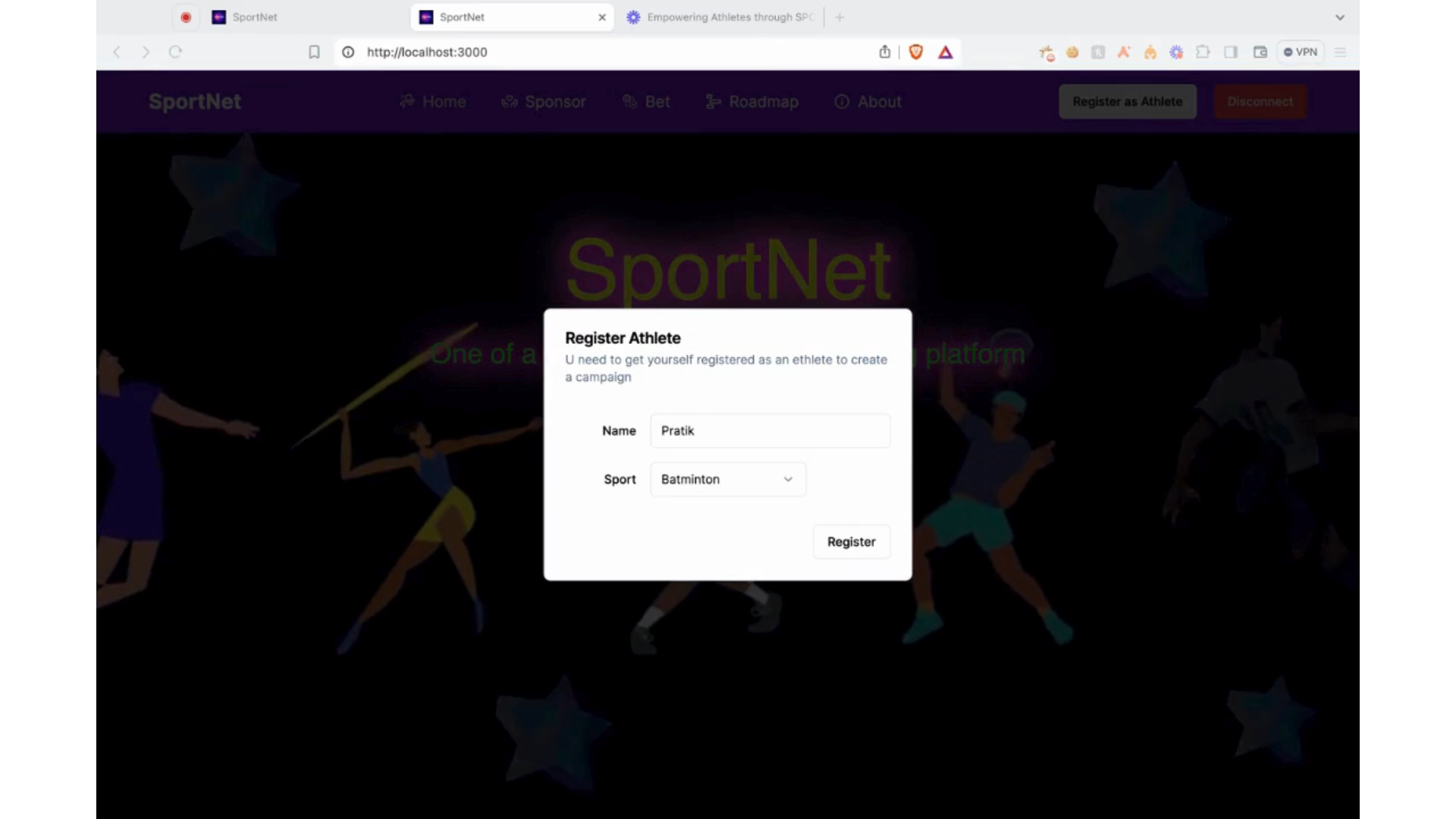Toggle the browser sidebar panel icon
Image resolution: width=1456 pixels, height=819 pixels.
click(1231, 52)
